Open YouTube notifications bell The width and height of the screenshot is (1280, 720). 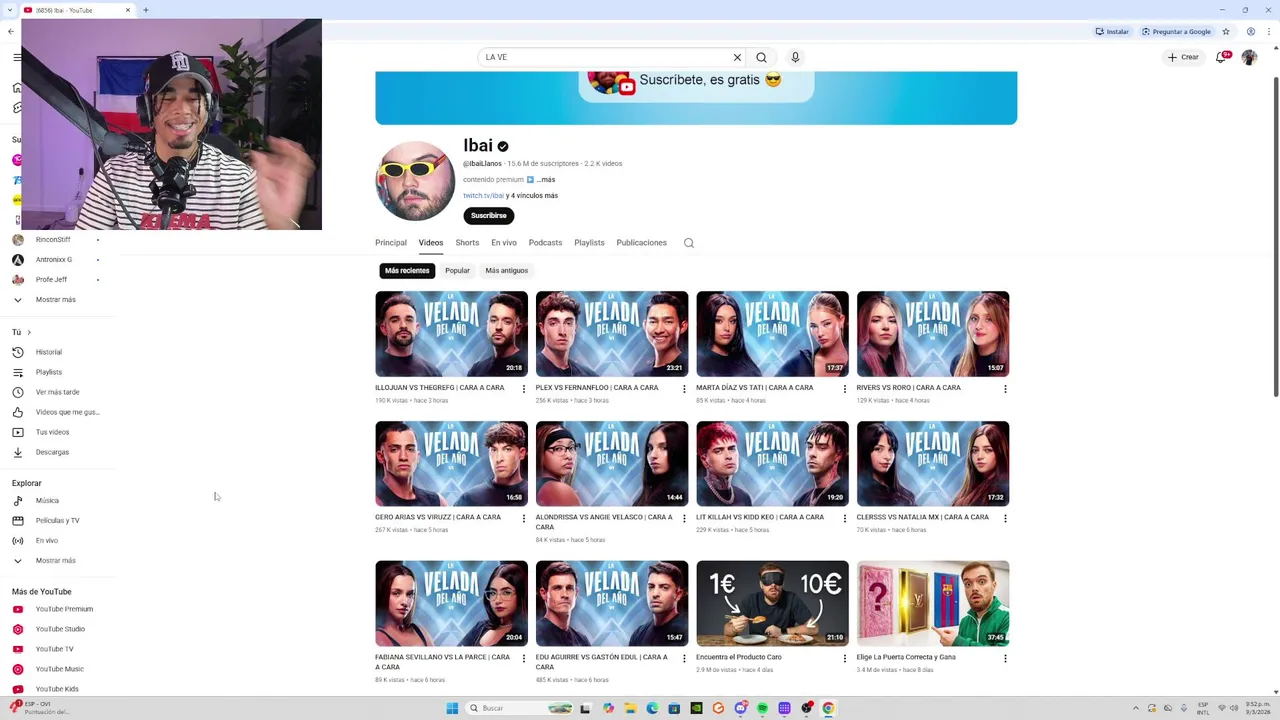coord(1221,57)
